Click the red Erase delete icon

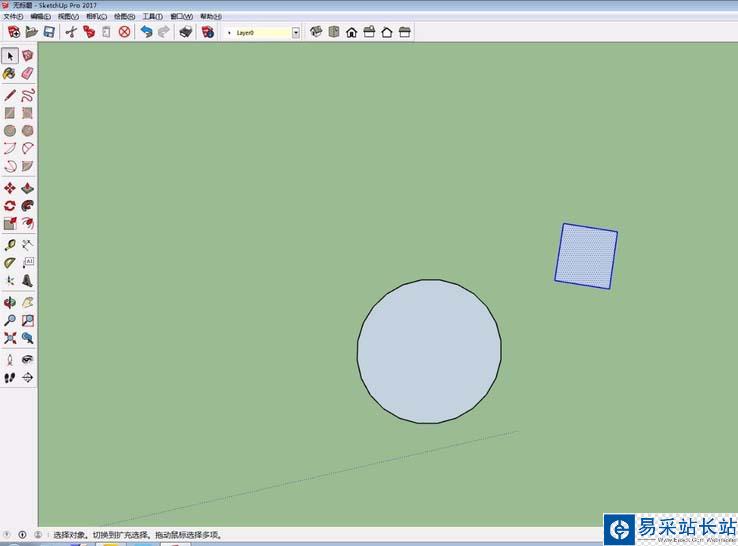point(124,32)
